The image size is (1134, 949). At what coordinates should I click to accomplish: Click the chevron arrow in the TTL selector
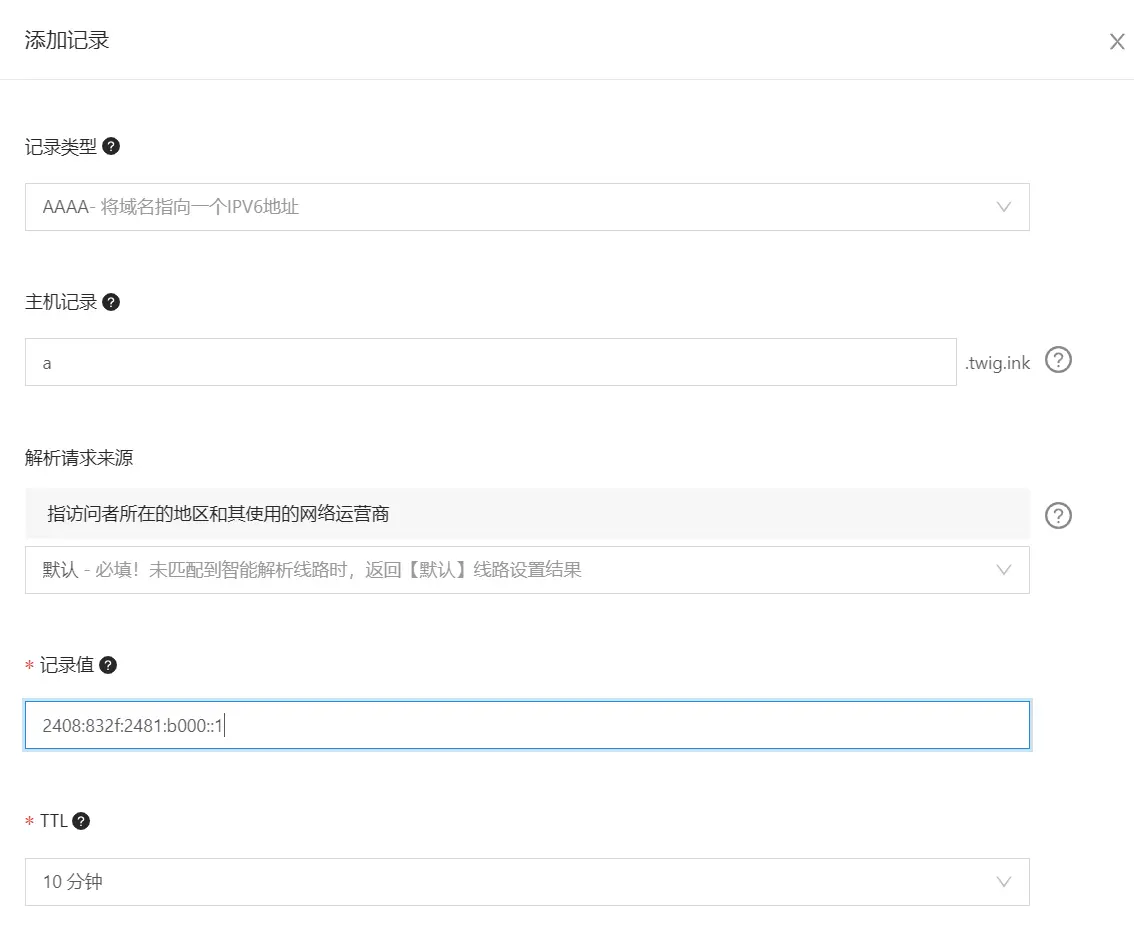click(x=1004, y=882)
